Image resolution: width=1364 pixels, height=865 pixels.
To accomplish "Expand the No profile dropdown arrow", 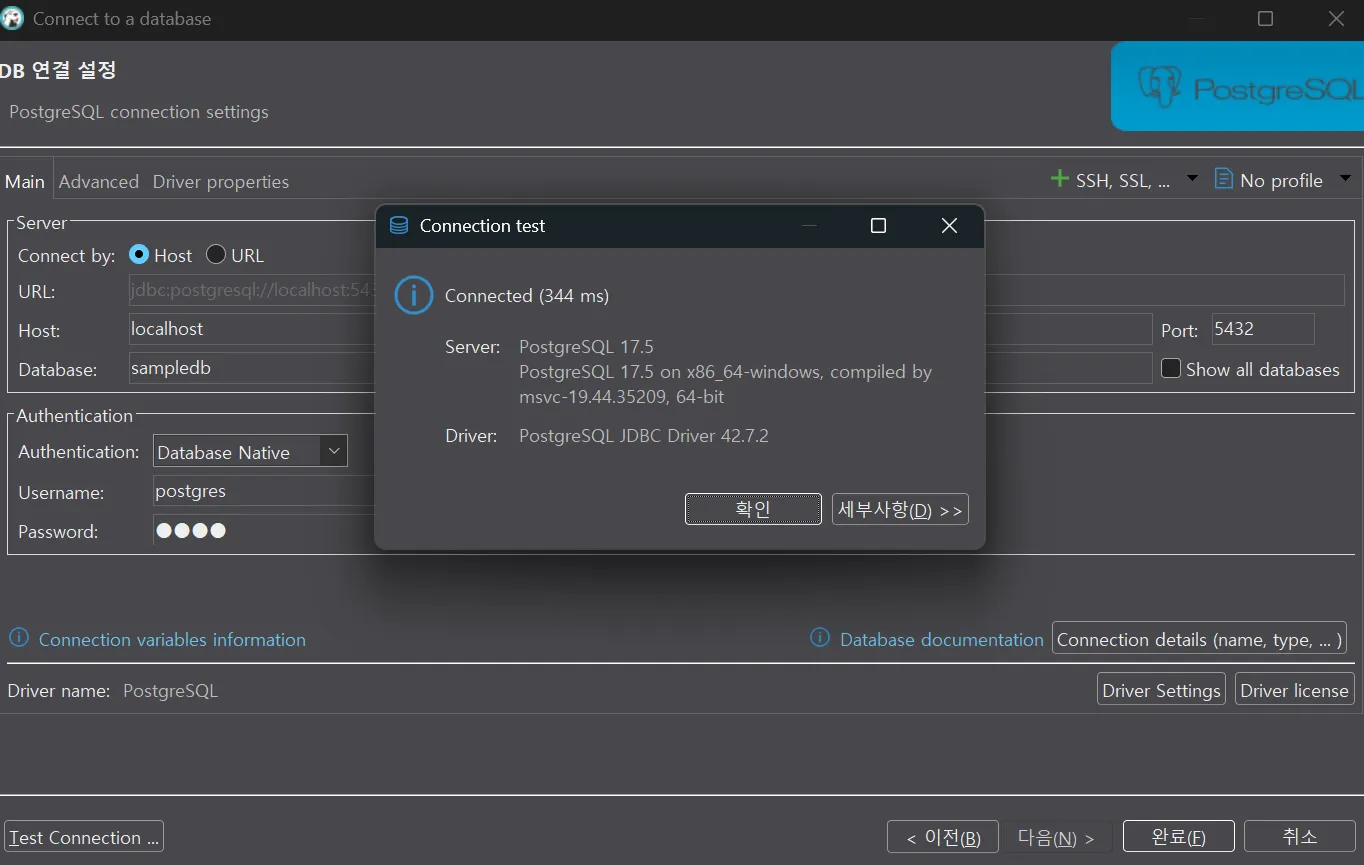I will 1345,179.
